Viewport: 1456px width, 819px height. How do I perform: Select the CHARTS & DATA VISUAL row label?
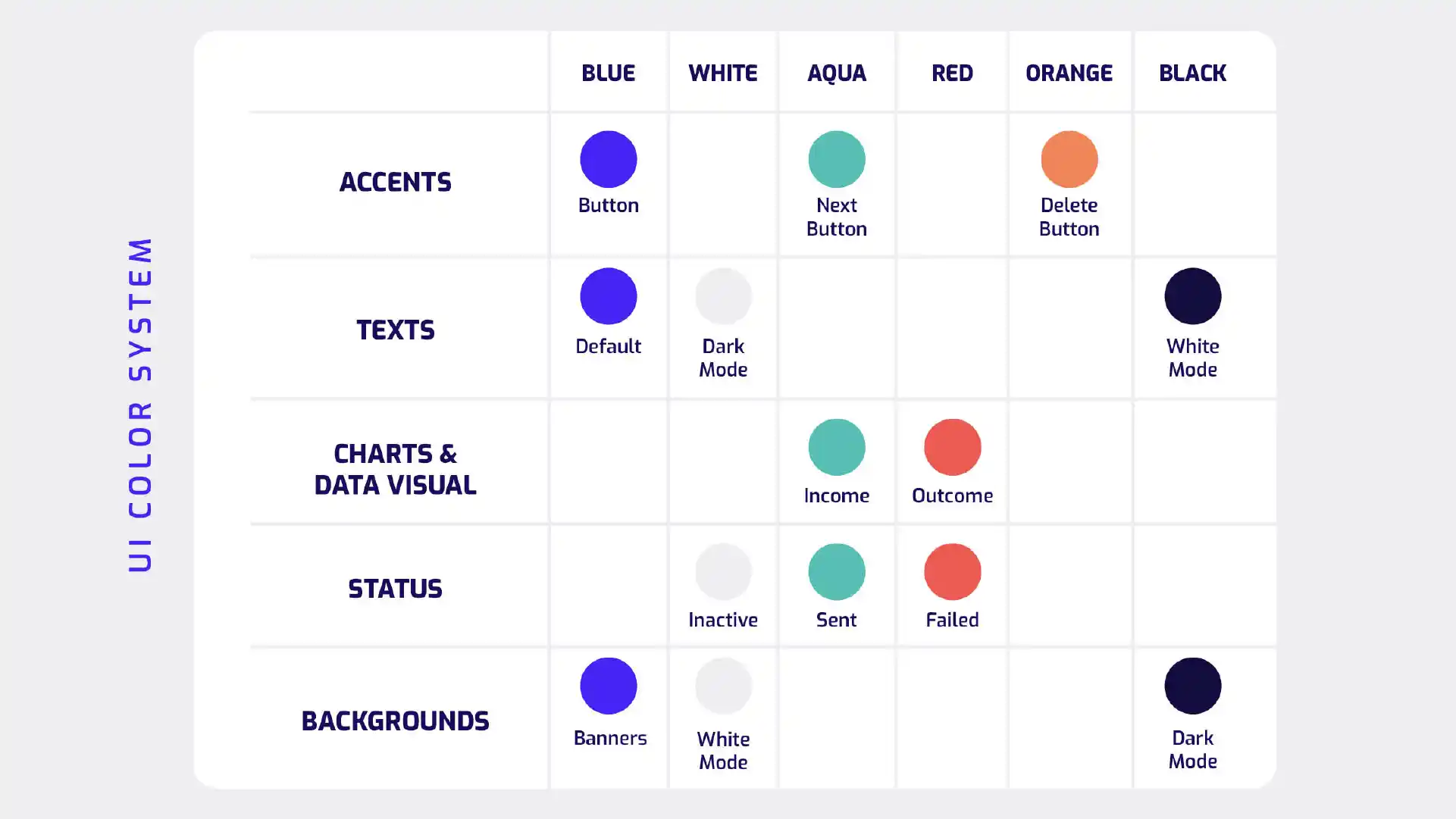tap(395, 469)
